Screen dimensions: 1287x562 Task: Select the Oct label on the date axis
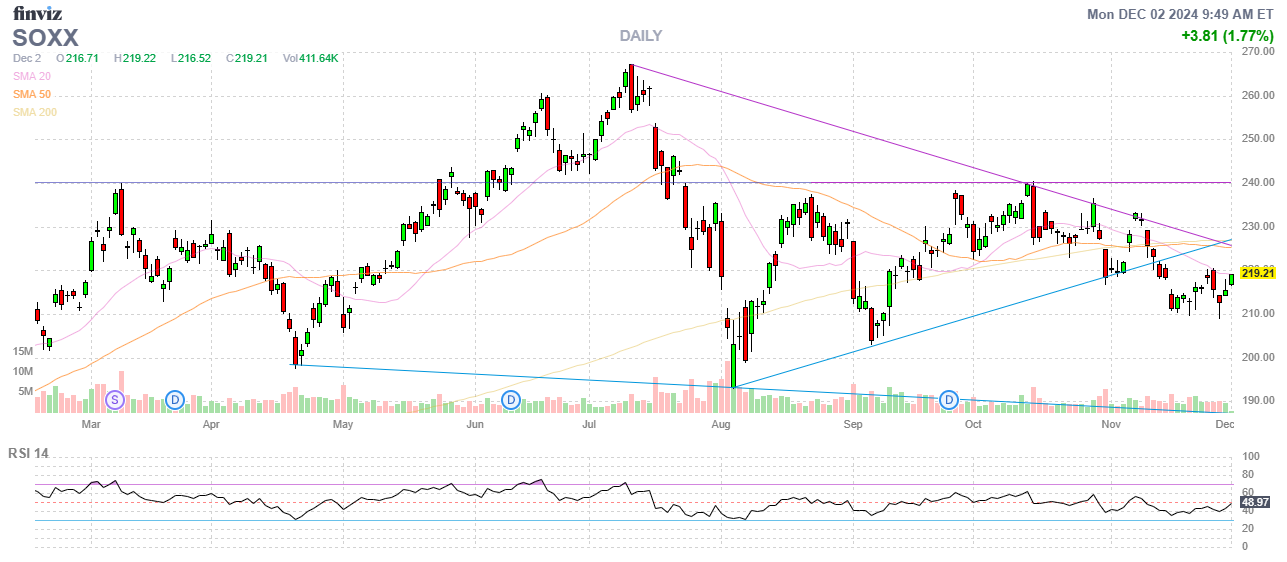(x=972, y=425)
